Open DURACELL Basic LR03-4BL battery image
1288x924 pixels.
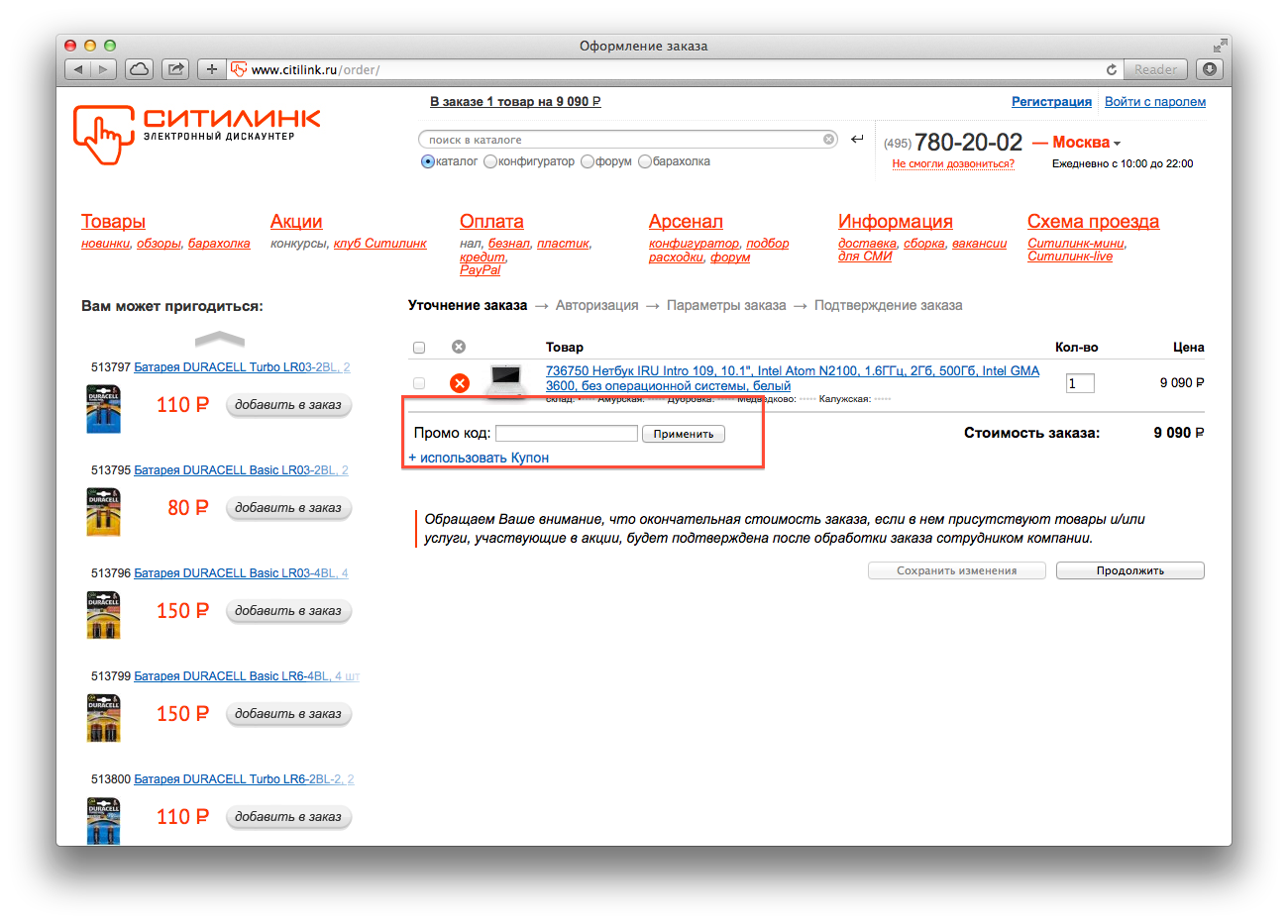(103, 615)
